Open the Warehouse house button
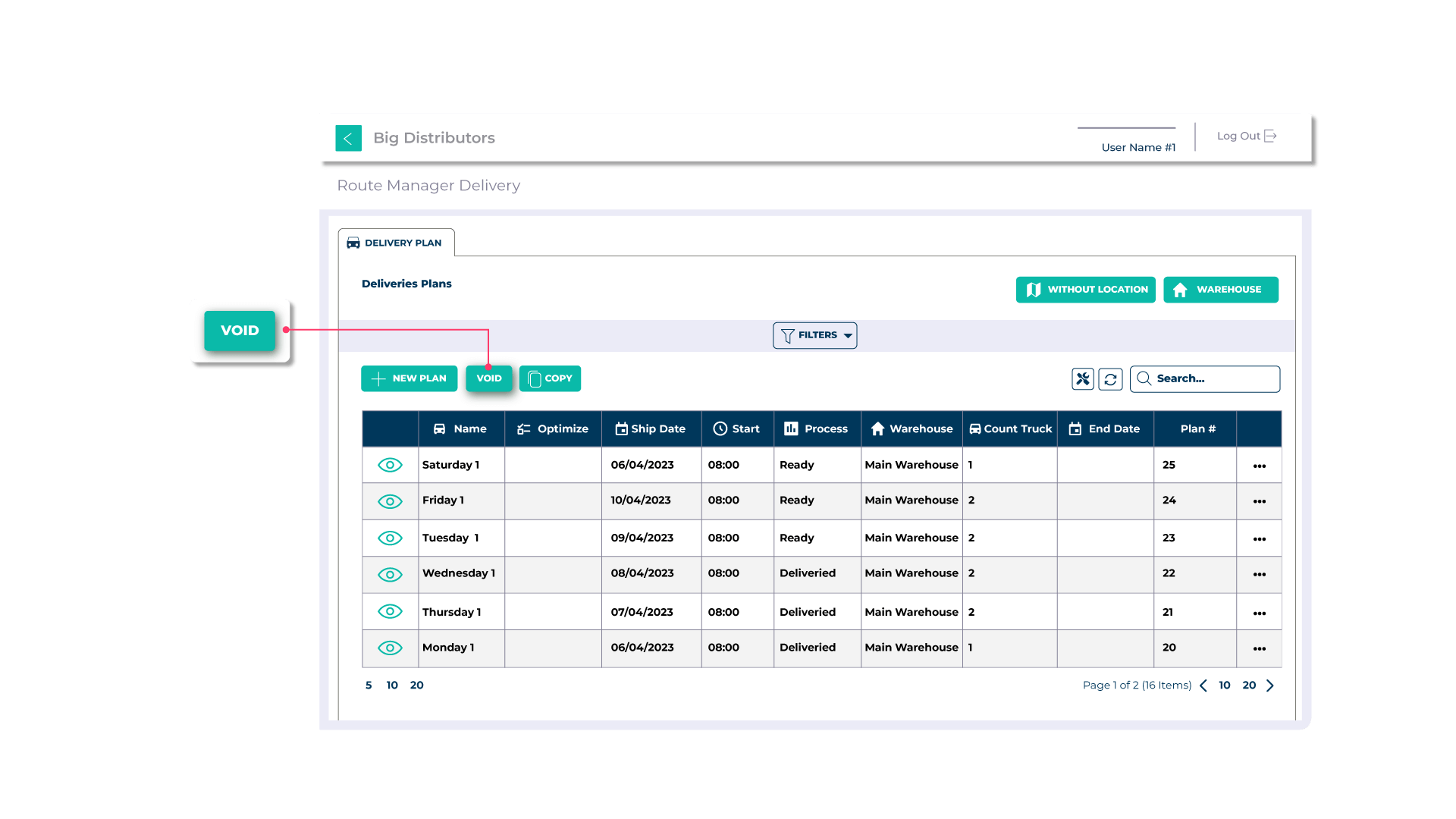The width and height of the screenshot is (1456, 819). (x=1220, y=290)
